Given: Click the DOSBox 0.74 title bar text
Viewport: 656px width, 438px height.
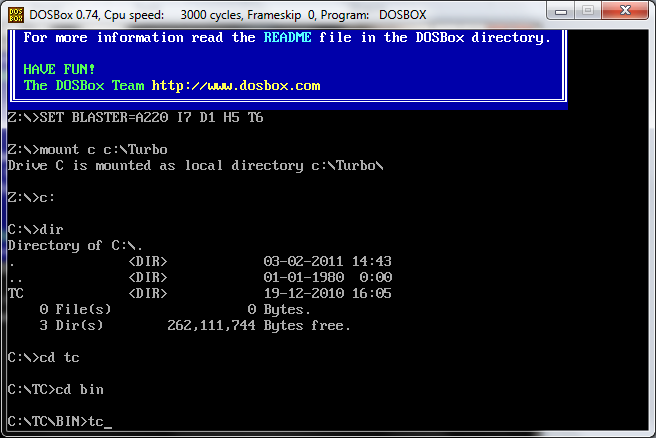Looking at the screenshot, I should tap(63, 15).
